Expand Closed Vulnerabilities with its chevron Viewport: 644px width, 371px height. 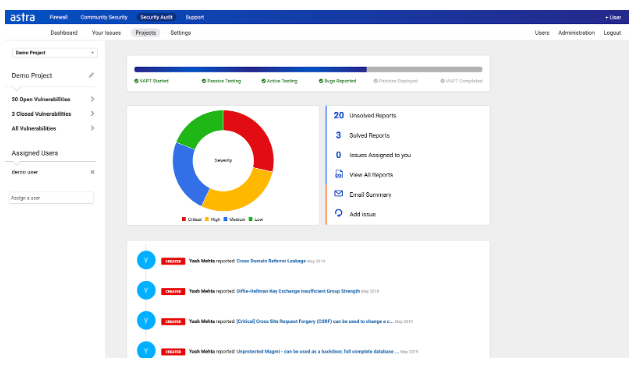coord(92,113)
